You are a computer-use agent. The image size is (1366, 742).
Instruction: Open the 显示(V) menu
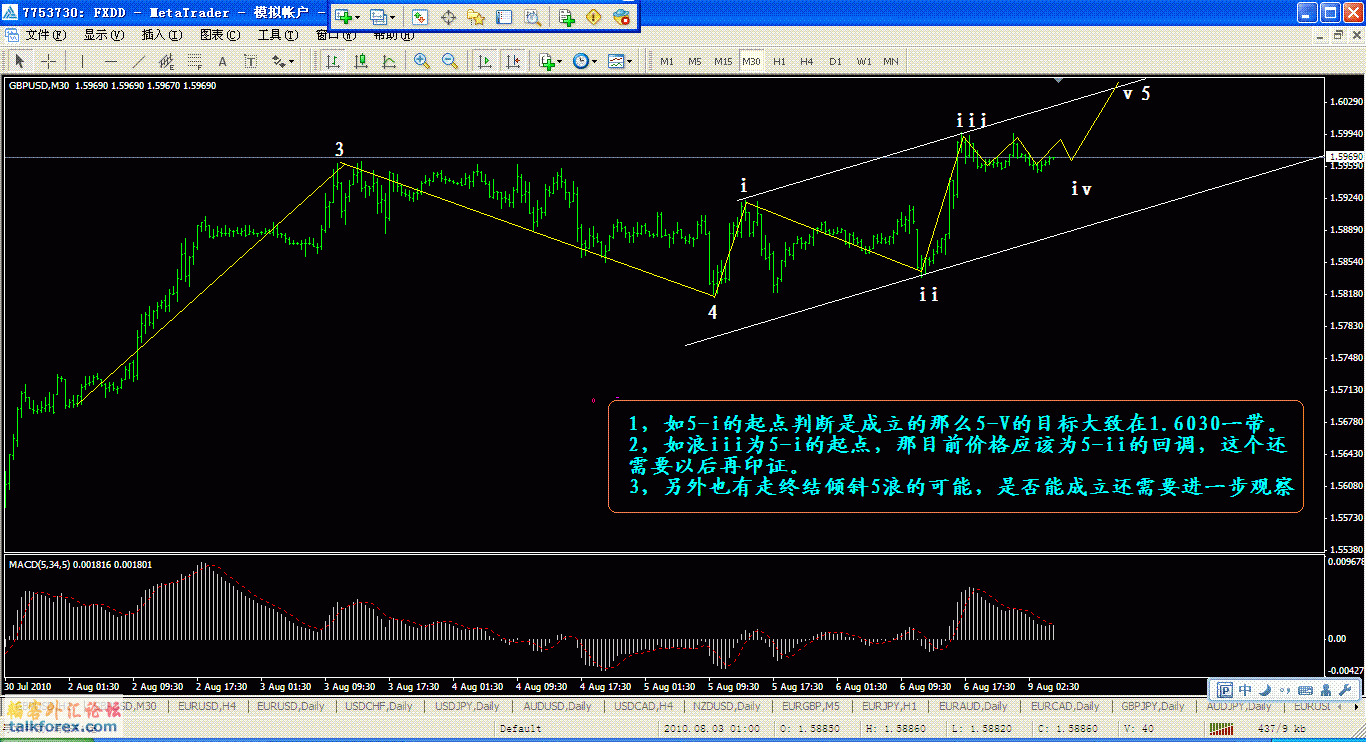pyautogui.click(x=104, y=34)
